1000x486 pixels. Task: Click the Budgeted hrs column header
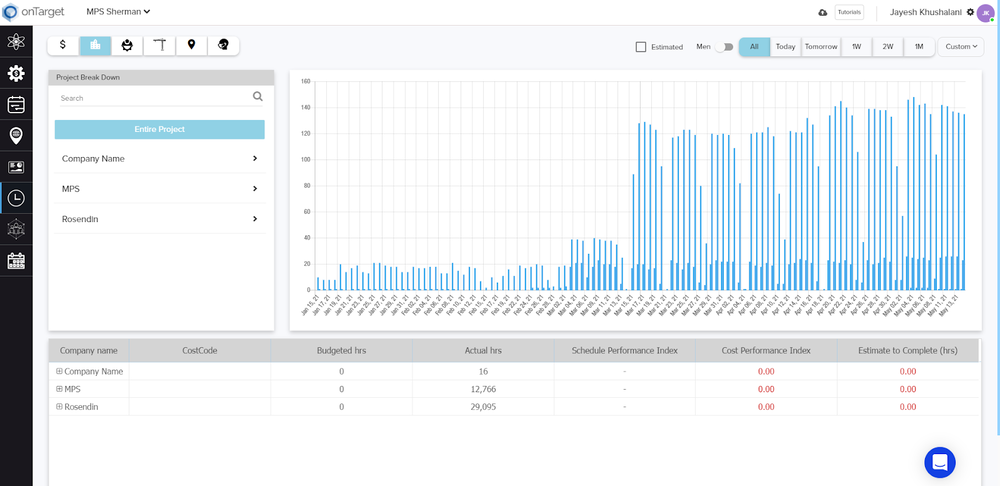341,350
